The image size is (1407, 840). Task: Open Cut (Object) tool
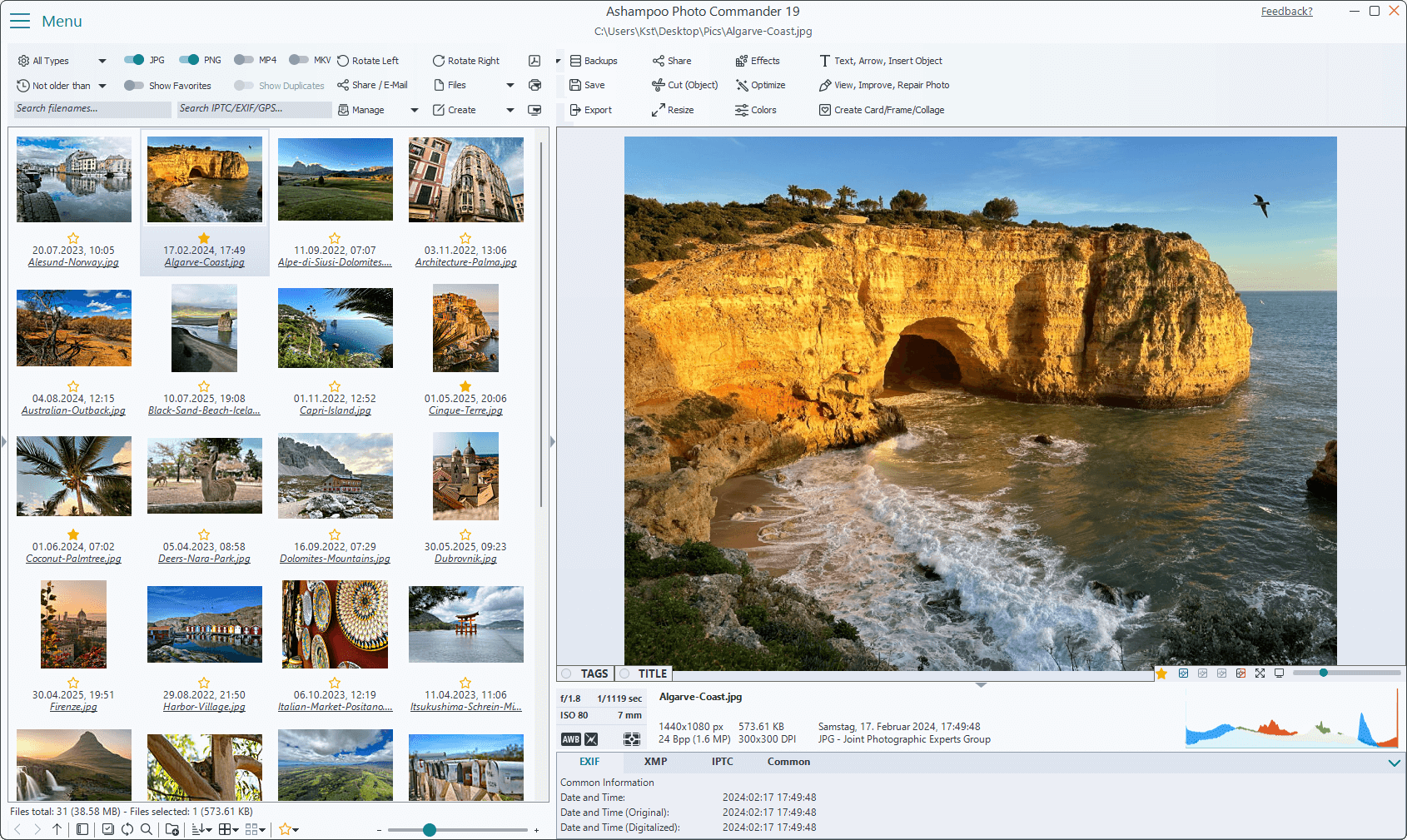point(684,84)
